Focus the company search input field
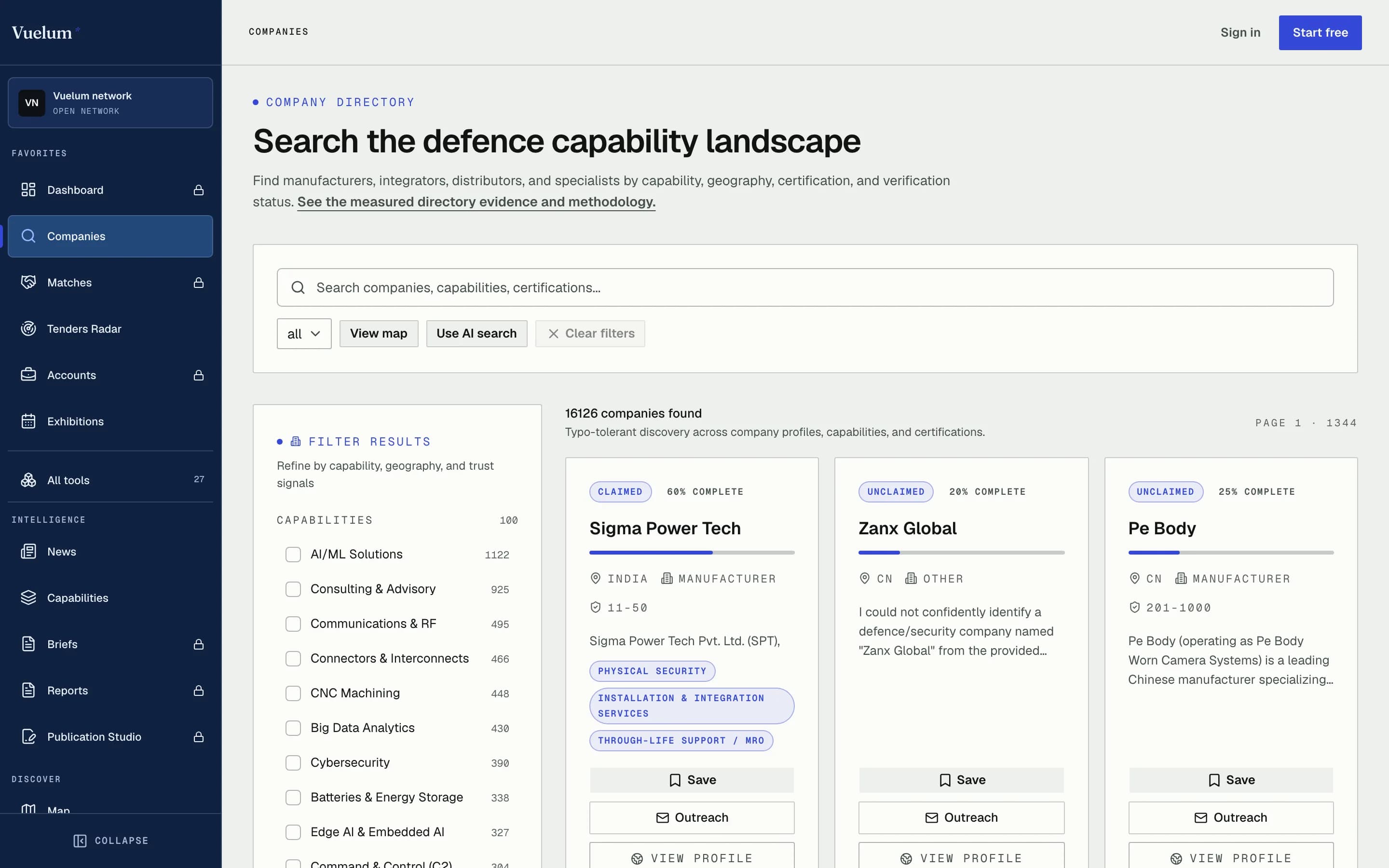Viewport: 1389px width, 868px height. pos(804,287)
